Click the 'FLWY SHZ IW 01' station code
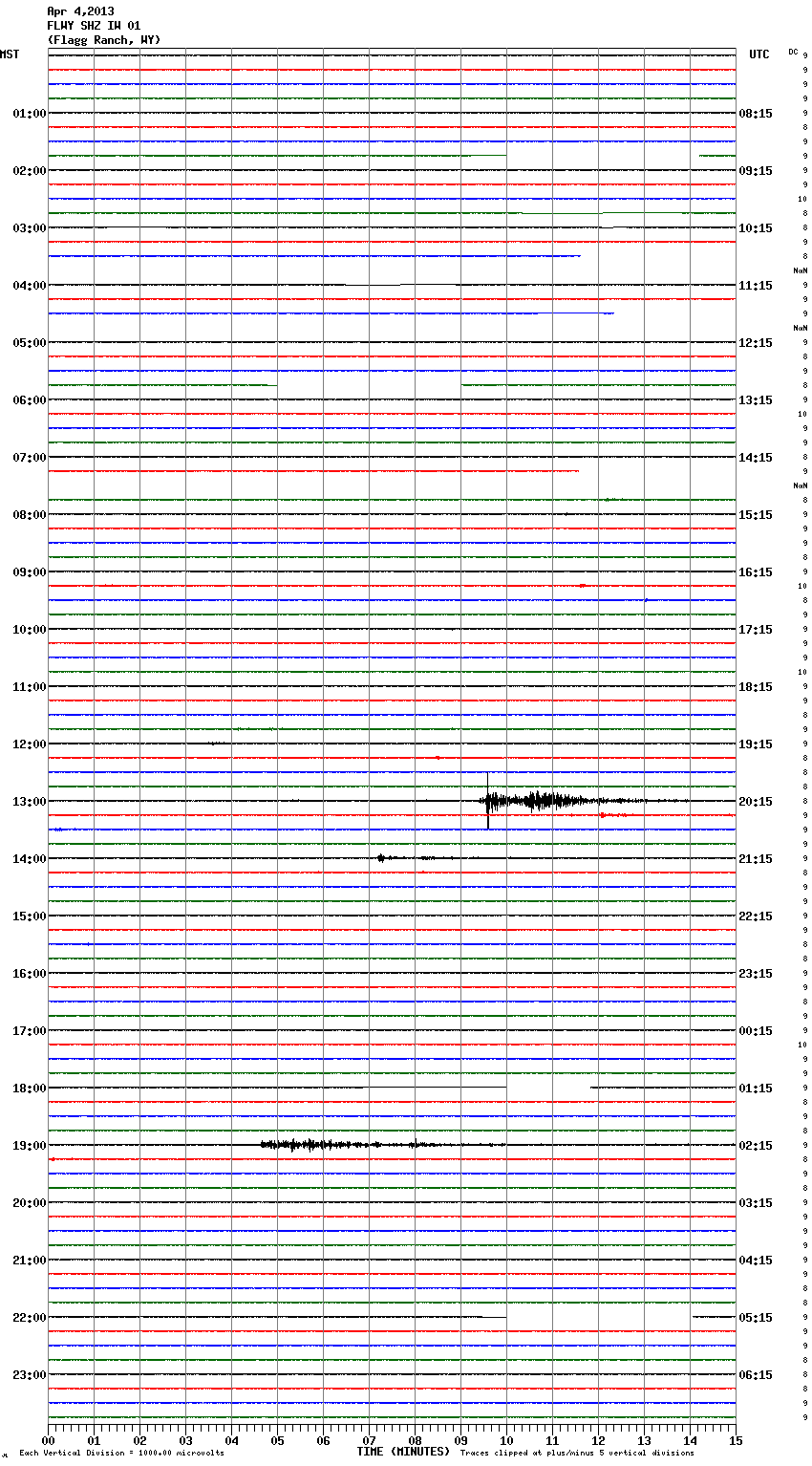 94,26
